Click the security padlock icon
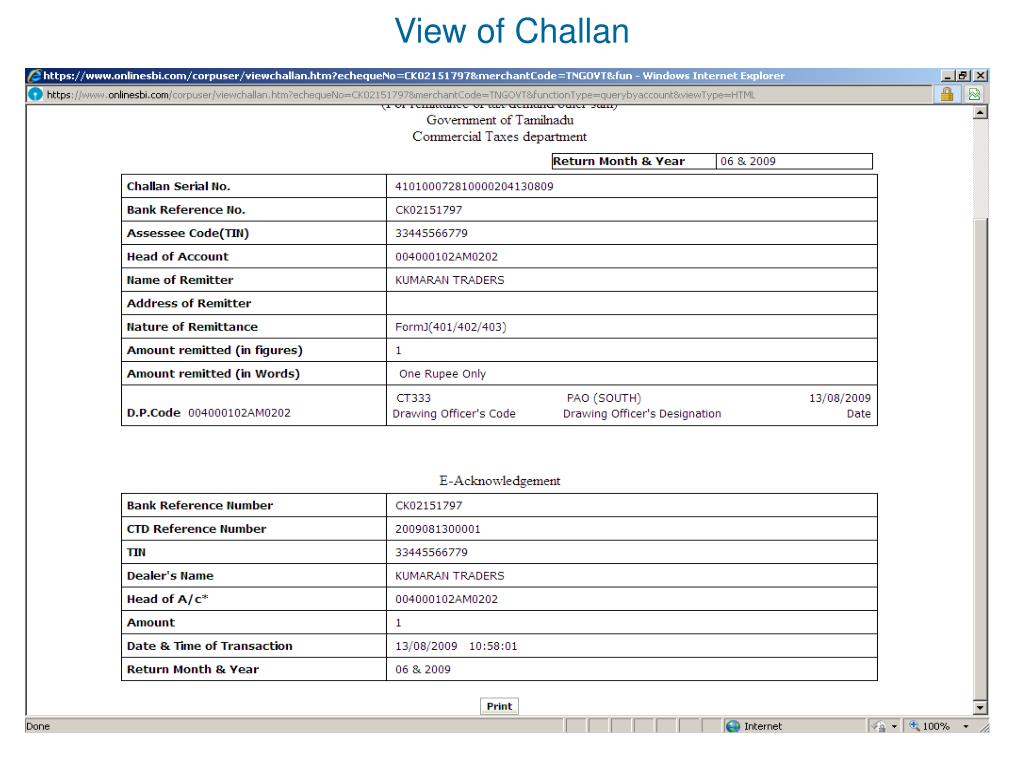 946,94
